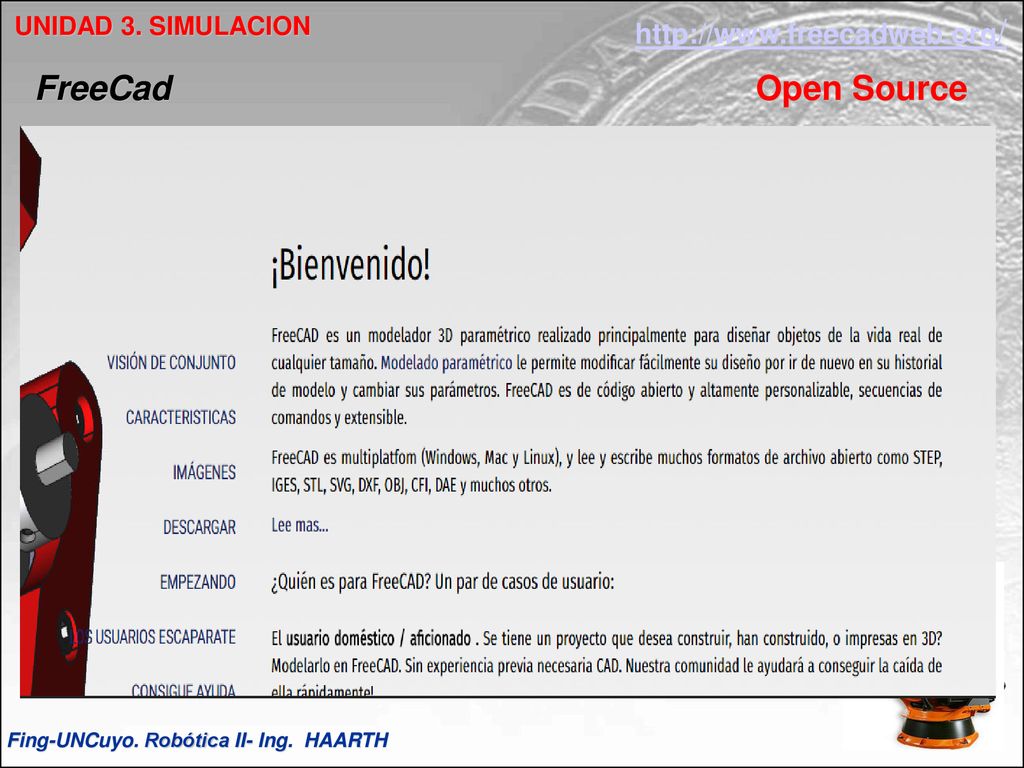Follow the Modelado paramétrico link
The height and width of the screenshot is (768, 1024).
[447, 362]
